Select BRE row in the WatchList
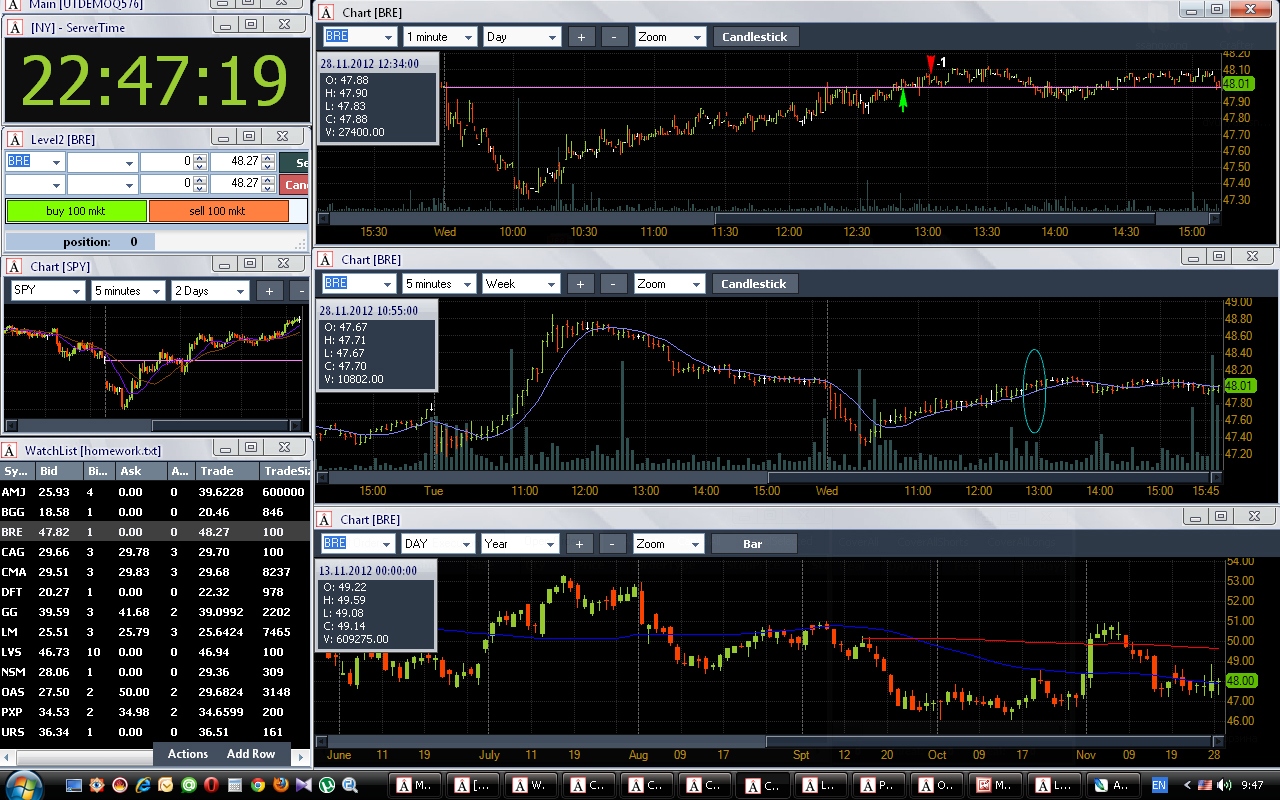This screenshot has width=1280, height=800. point(155,532)
